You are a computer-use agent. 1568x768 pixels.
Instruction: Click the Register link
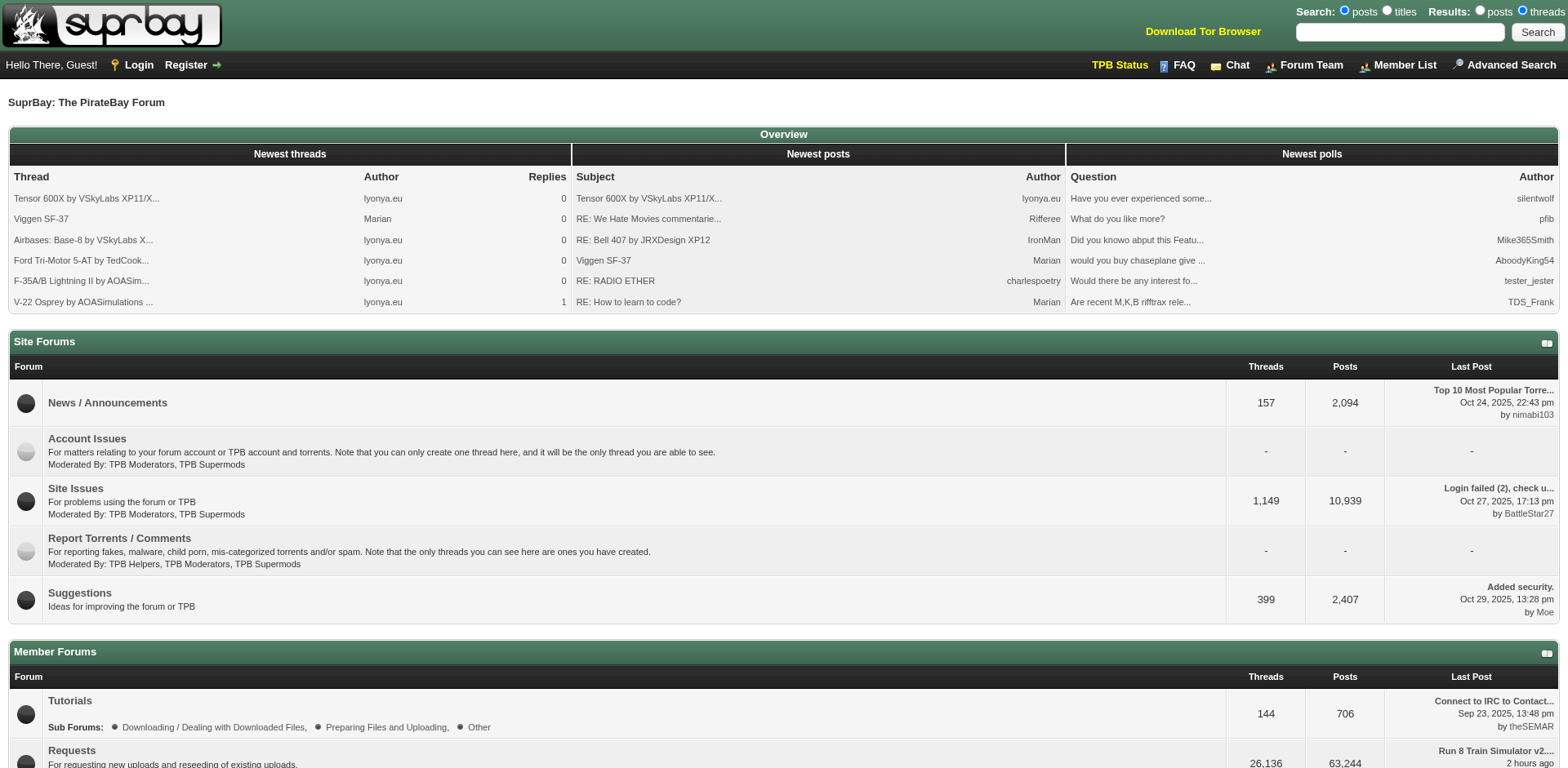point(186,65)
